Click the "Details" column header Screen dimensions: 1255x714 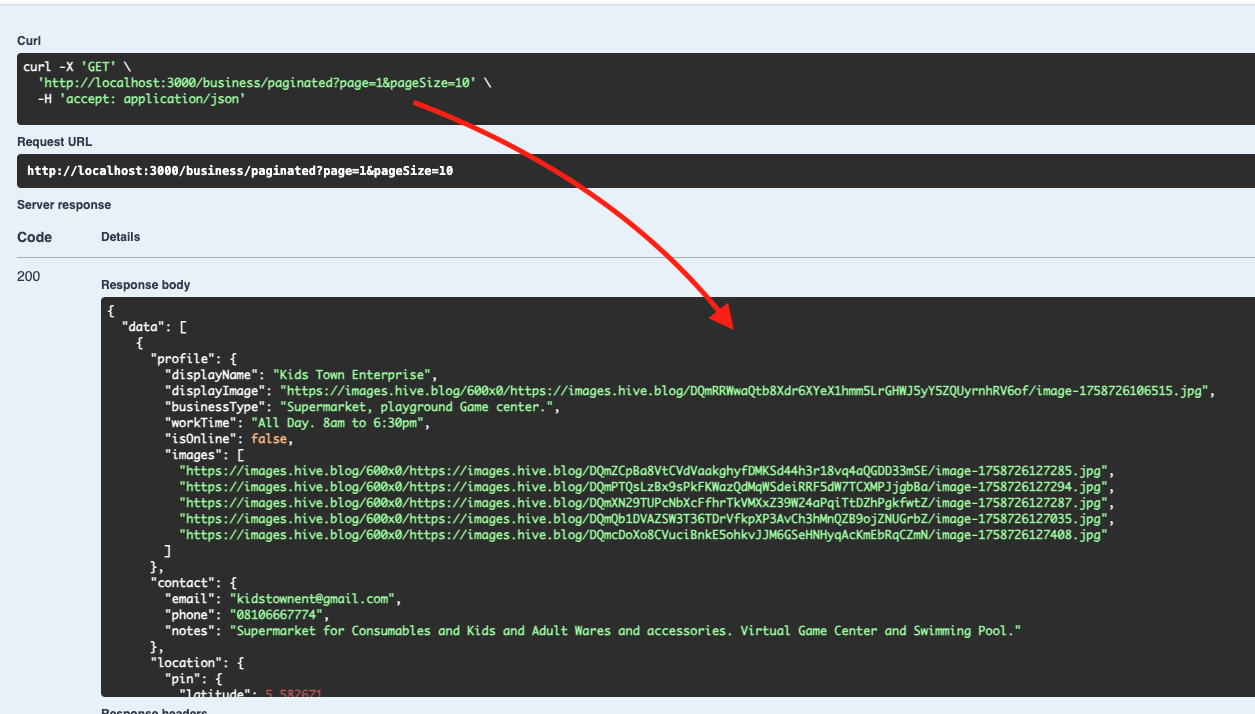[x=120, y=237]
